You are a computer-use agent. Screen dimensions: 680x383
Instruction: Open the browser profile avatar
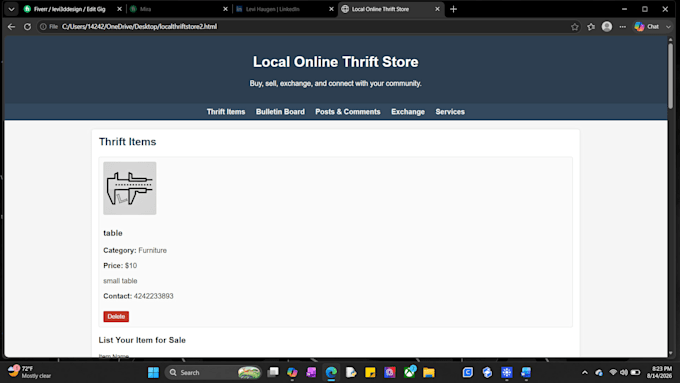click(x=607, y=27)
